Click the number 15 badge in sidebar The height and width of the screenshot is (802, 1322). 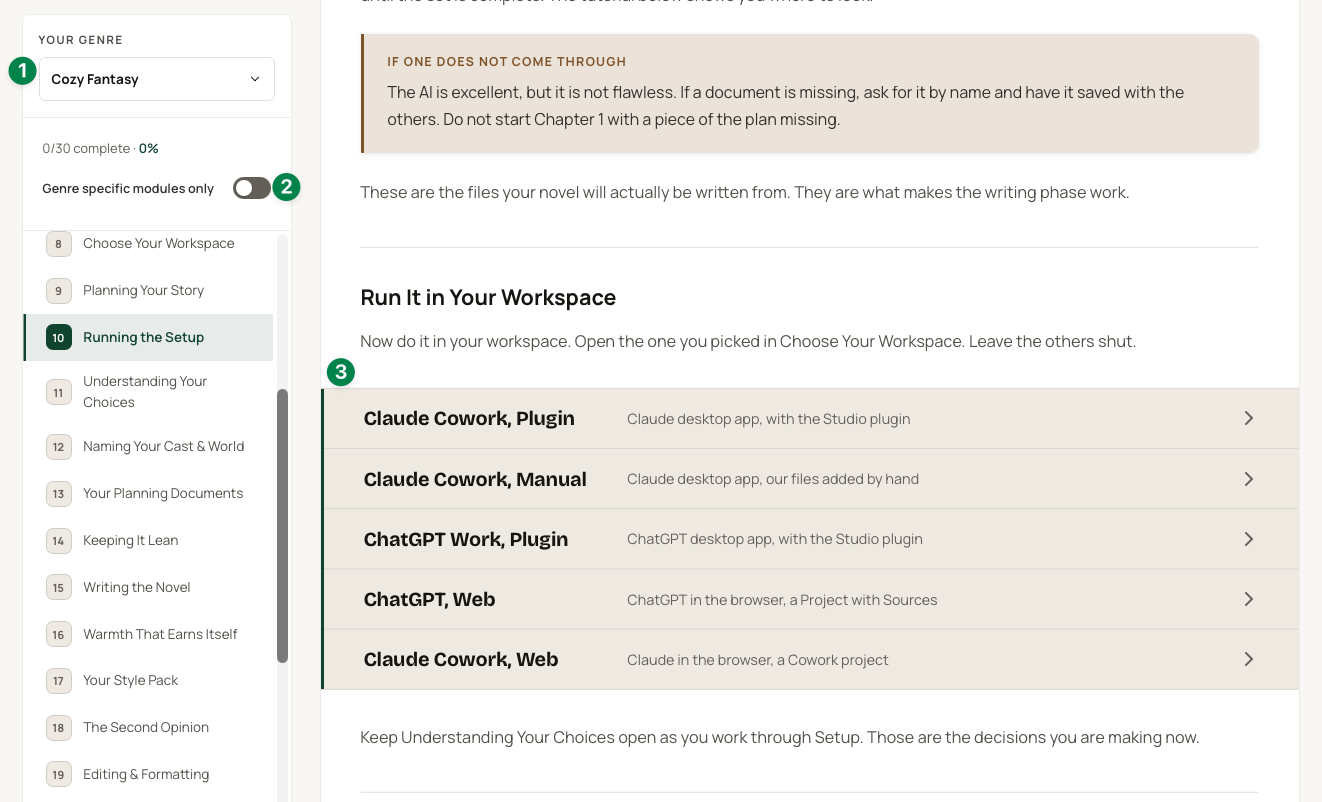58,588
